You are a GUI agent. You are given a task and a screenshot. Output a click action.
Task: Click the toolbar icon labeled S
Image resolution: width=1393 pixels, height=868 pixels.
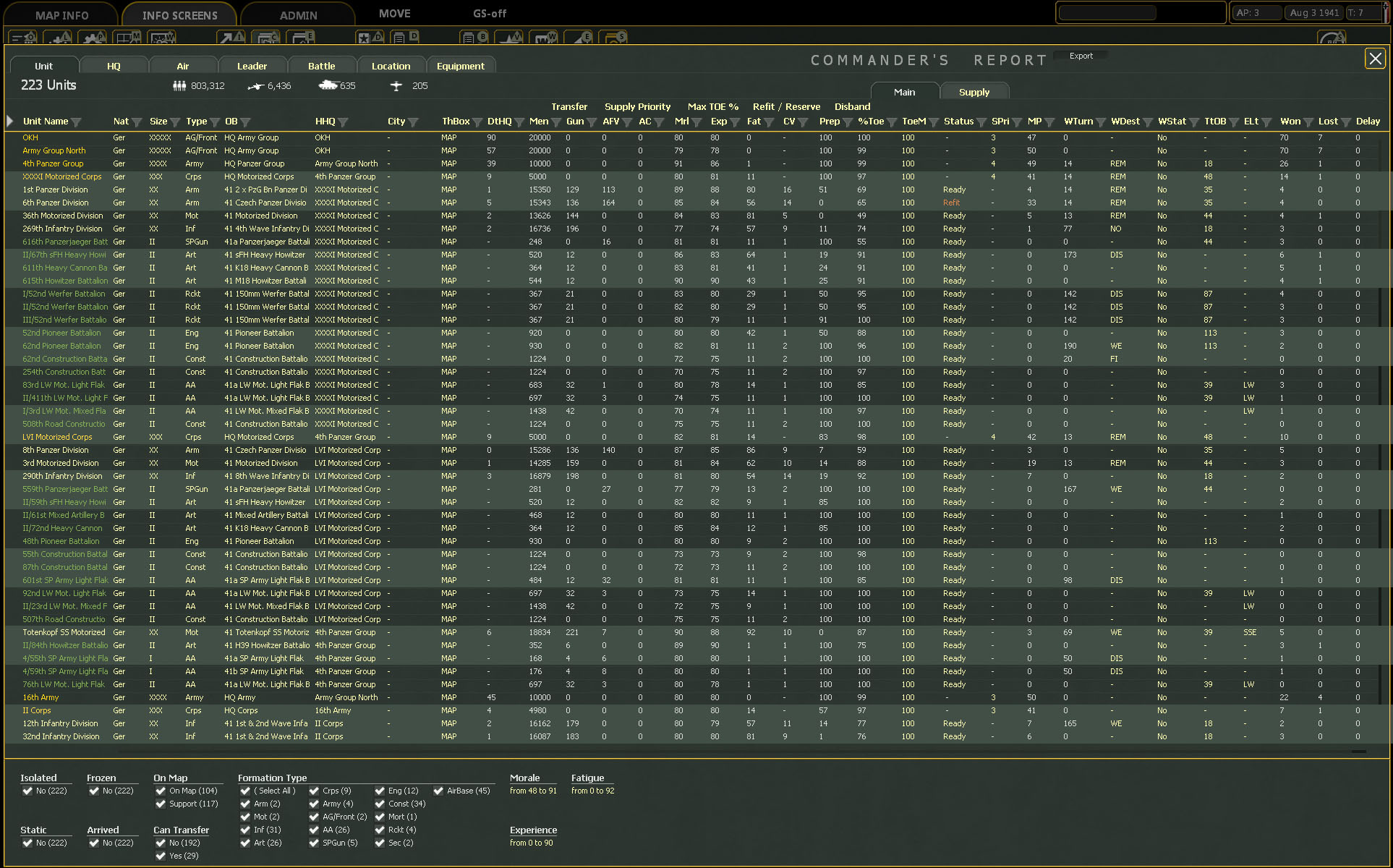click(x=613, y=38)
